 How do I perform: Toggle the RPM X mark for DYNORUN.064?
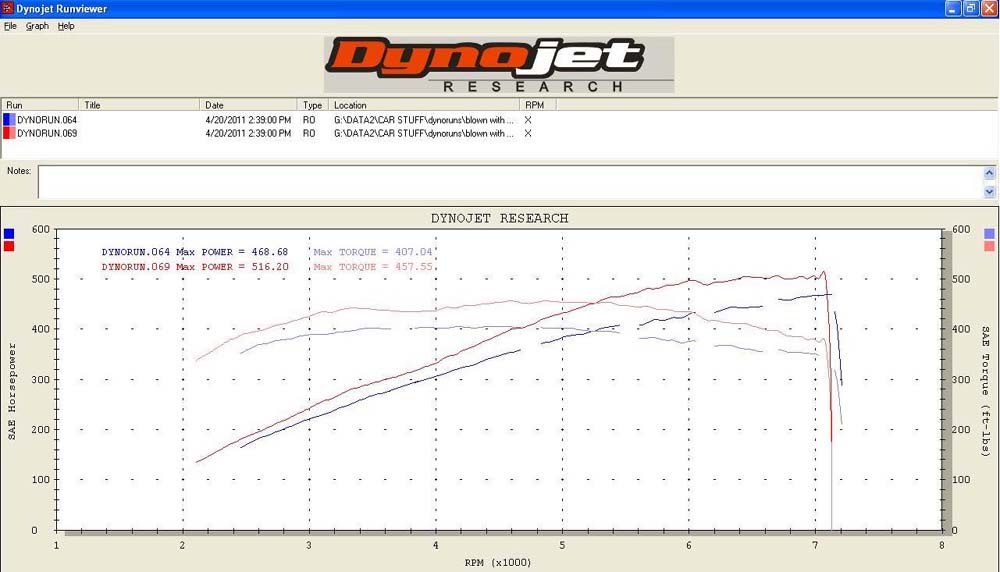click(x=528, y=120)
